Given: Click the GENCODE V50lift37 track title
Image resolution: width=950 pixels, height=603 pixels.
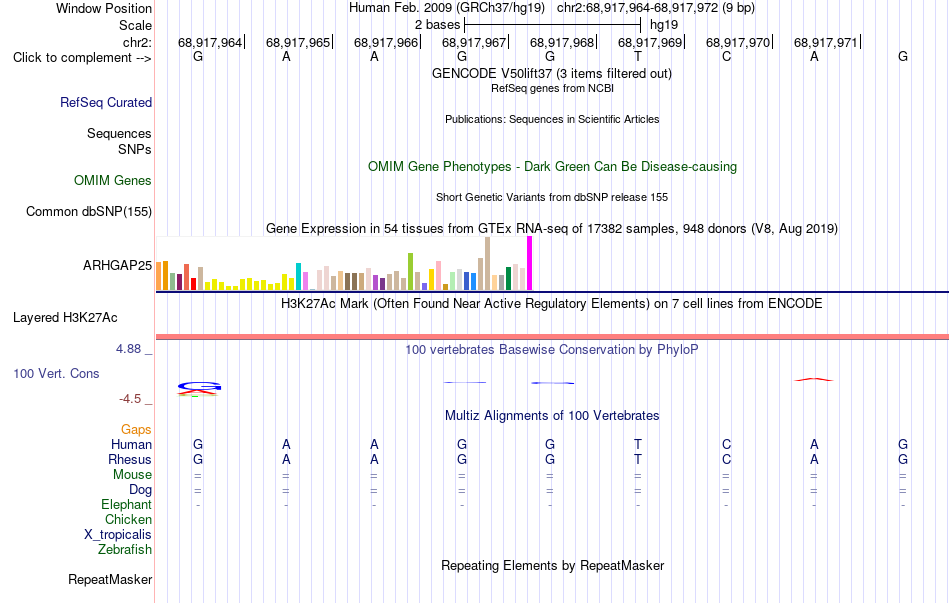Looking at the screenshot, I should click(552, 73).
